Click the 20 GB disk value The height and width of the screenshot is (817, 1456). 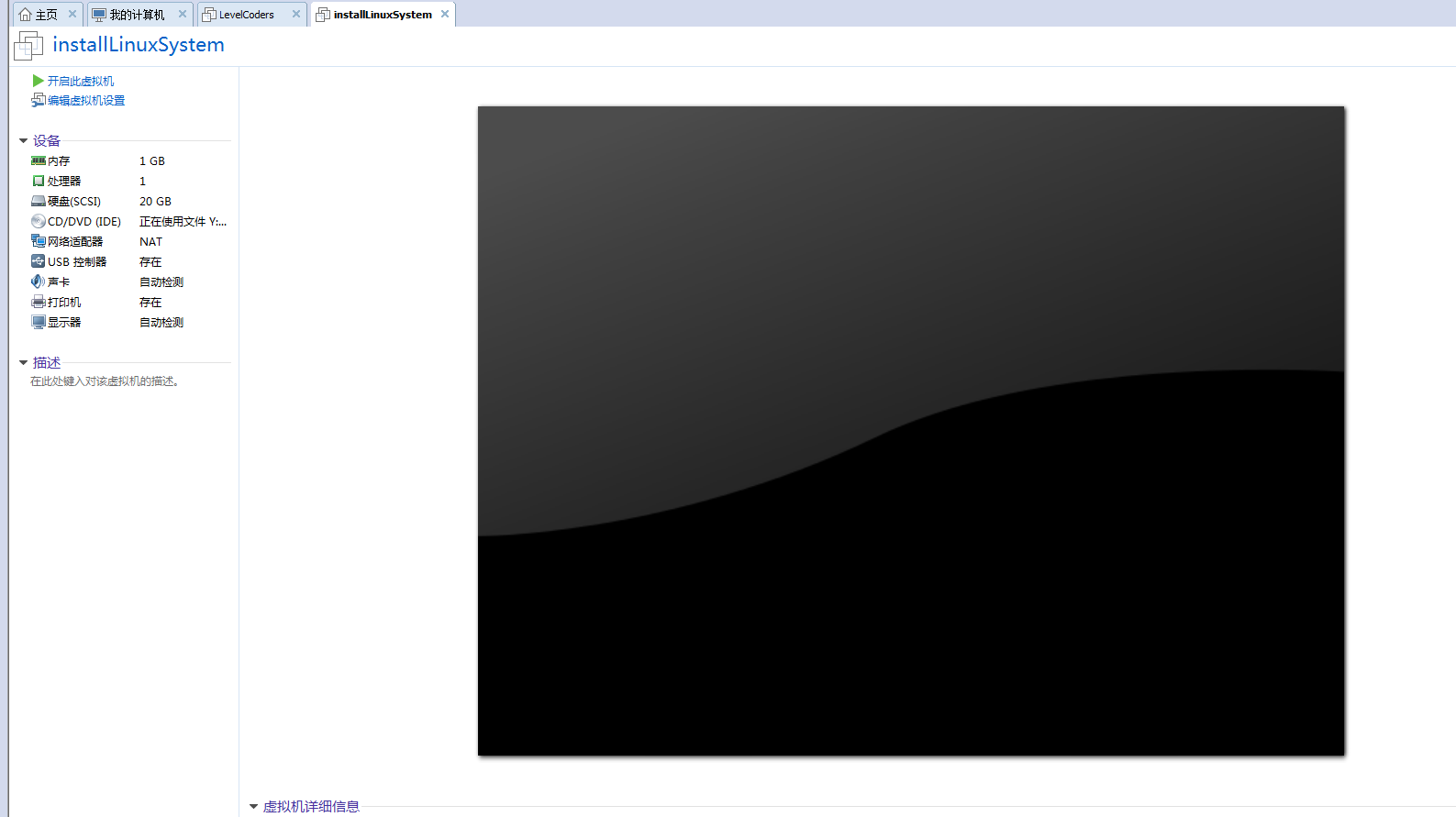pyautogui.click(x=155, y=201)
